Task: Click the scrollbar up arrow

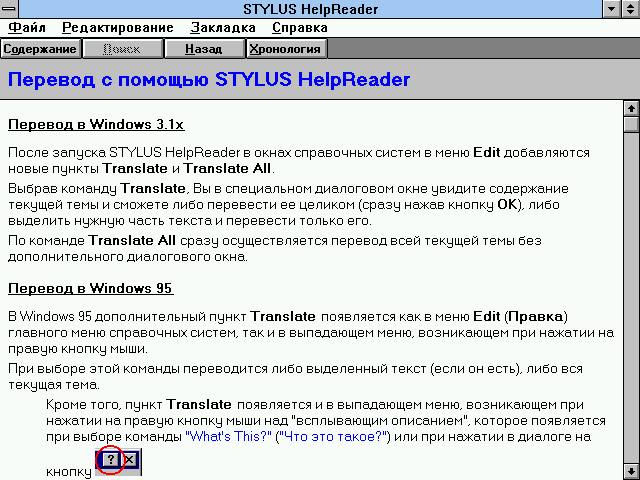Action: click(x=631, y=109)
